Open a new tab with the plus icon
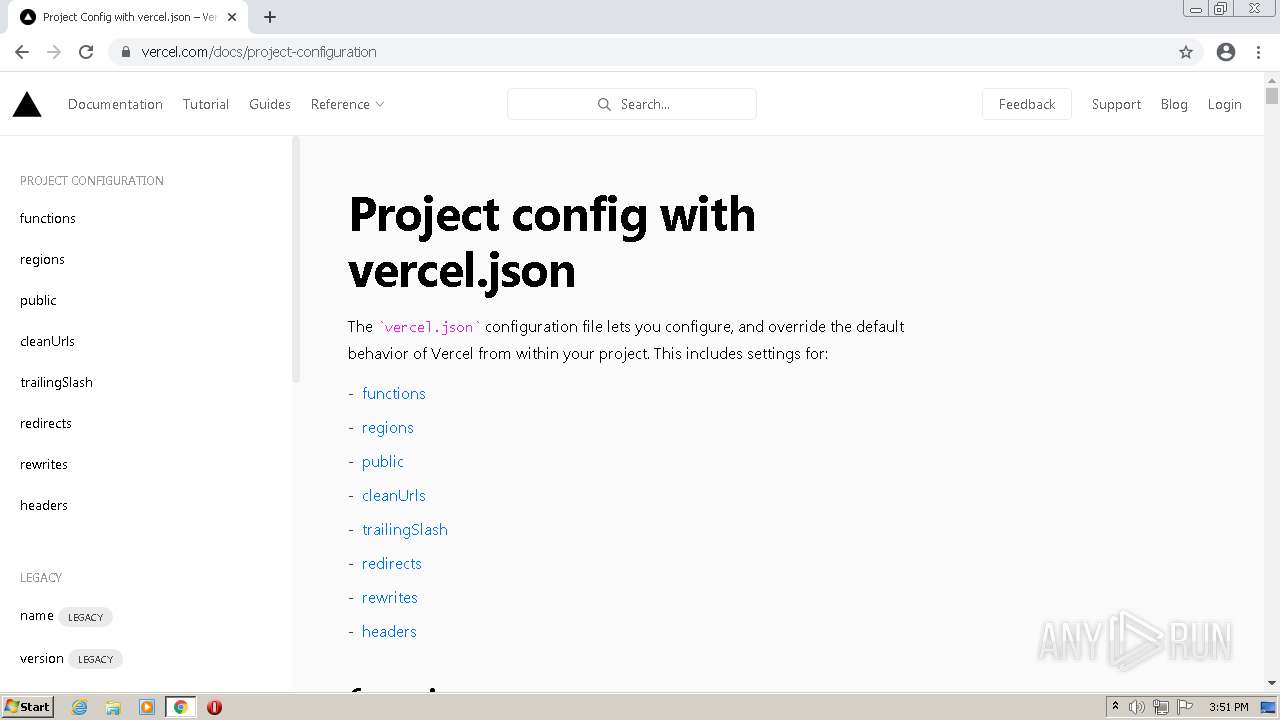Screen dimensions: 1280x720 (x=270, y=17)
